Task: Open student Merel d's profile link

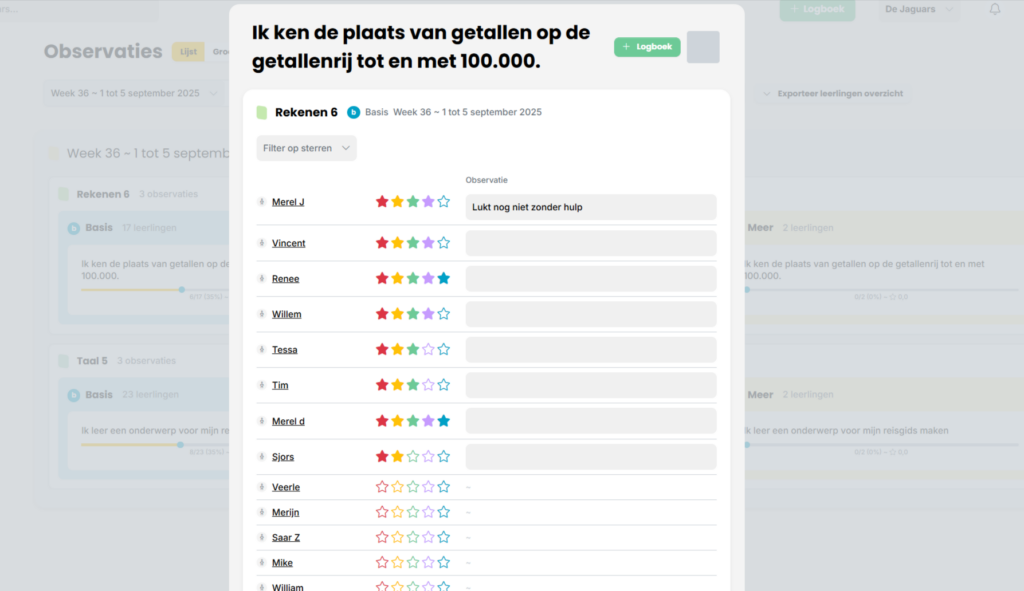Action: [x=288, y=421]
